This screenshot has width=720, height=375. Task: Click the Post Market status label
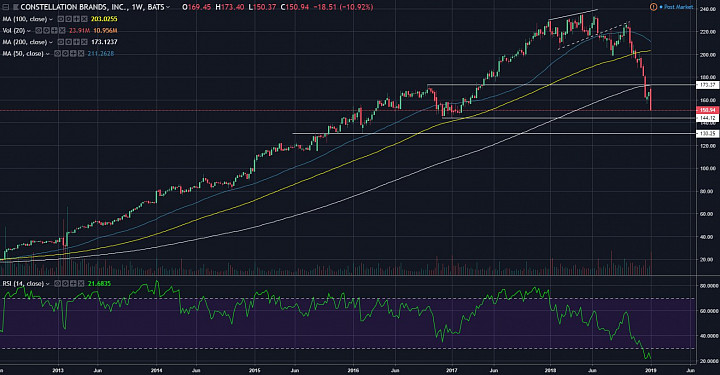click(x=679, y=7)
